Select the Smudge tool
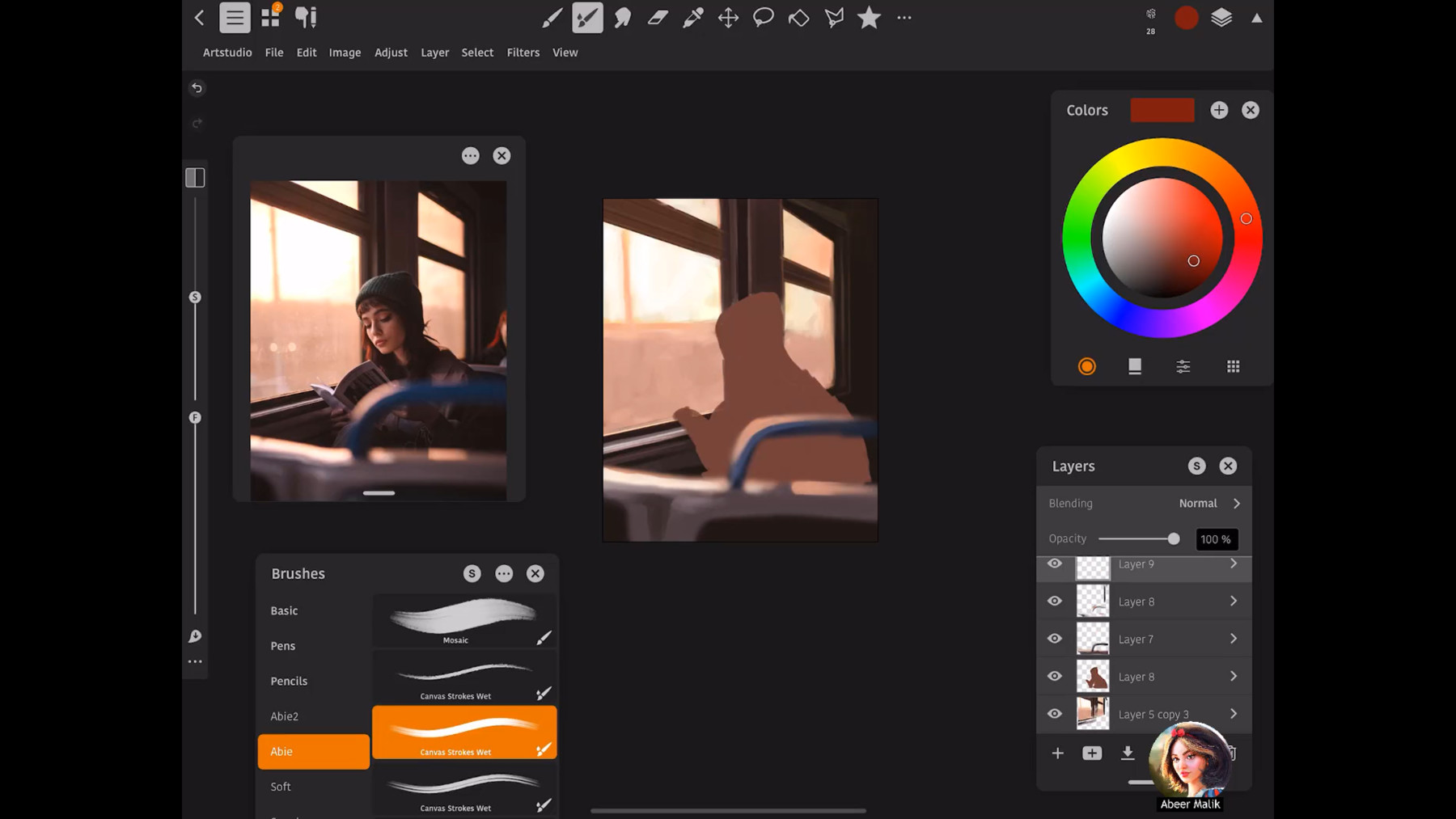This screenshot has height=819, width=1456. point(622,18)
